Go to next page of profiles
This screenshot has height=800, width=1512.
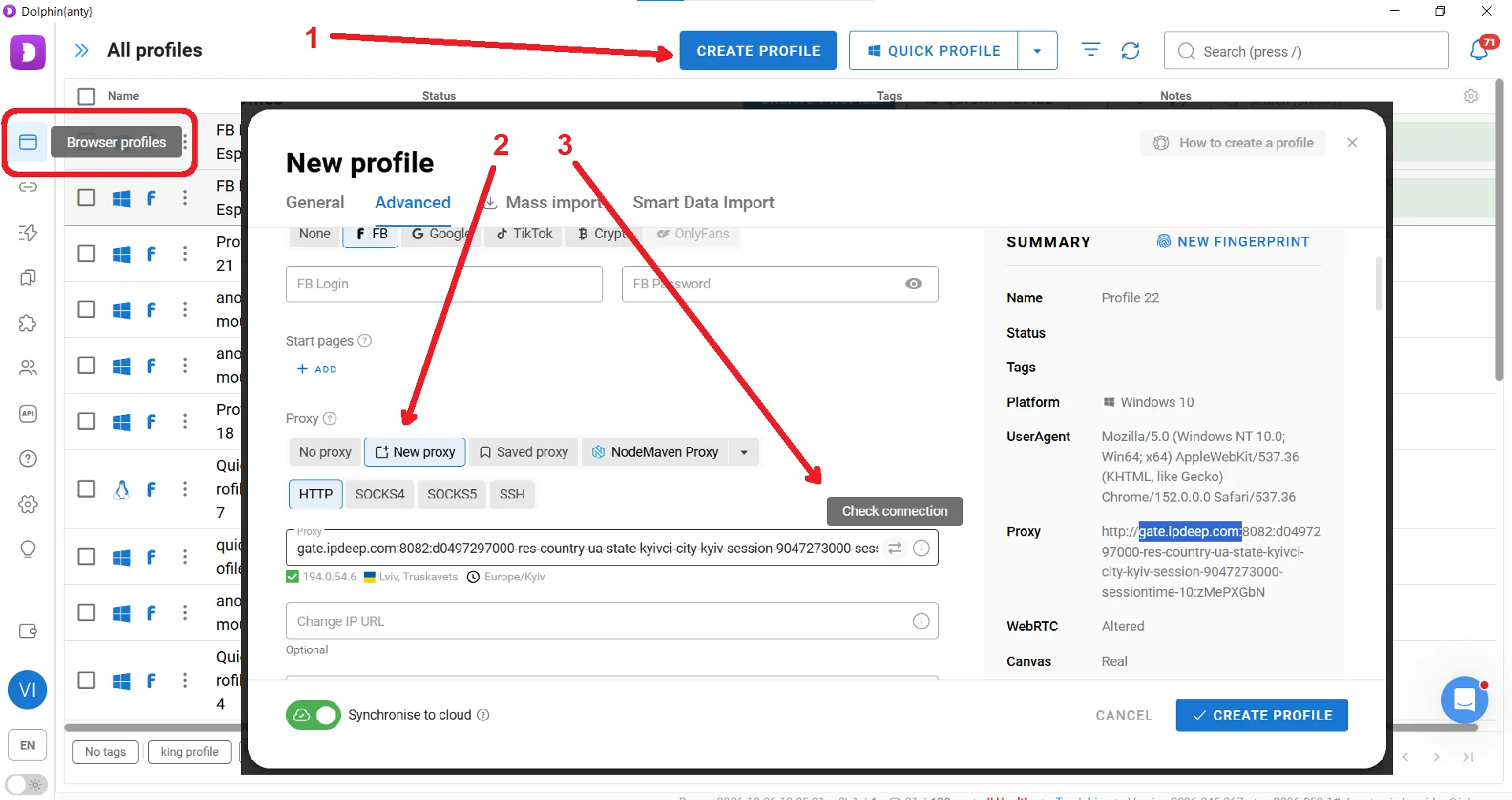tap(1436, 757)
